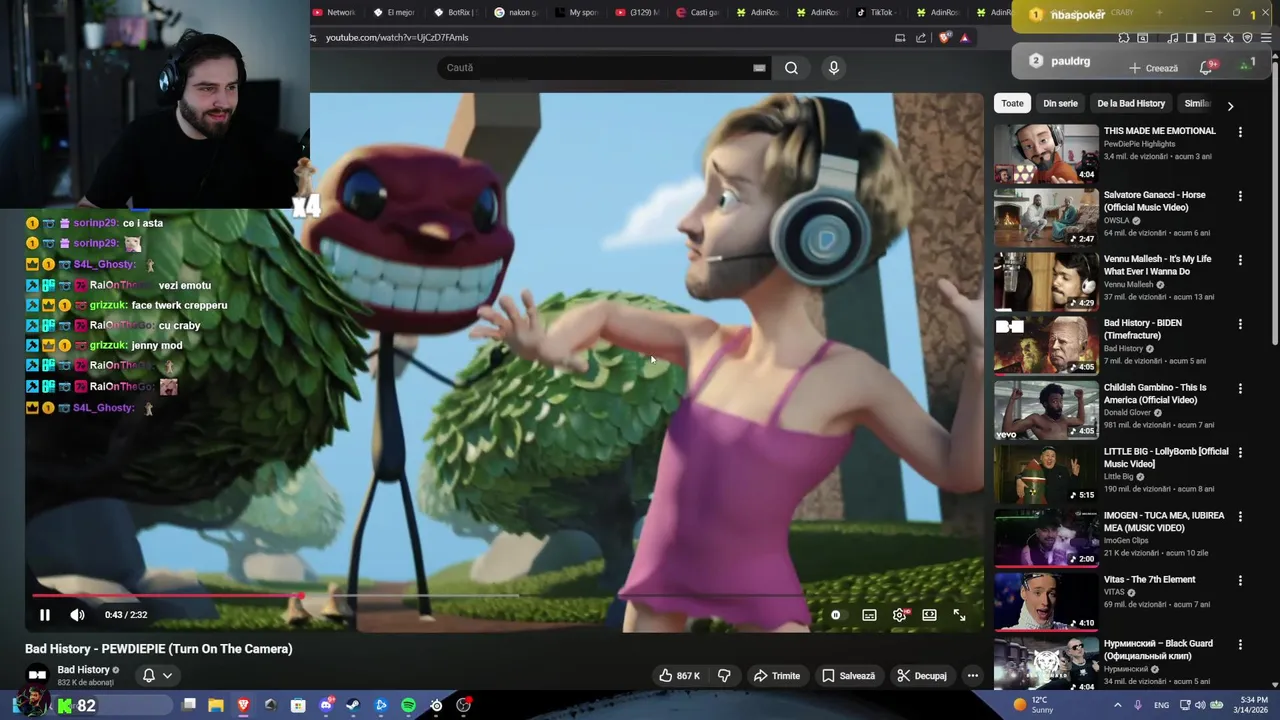Open Childish Gambino This Is America title
Image resolution: width=1280 pixels, height=720 pixels.
click(1155, 393)
